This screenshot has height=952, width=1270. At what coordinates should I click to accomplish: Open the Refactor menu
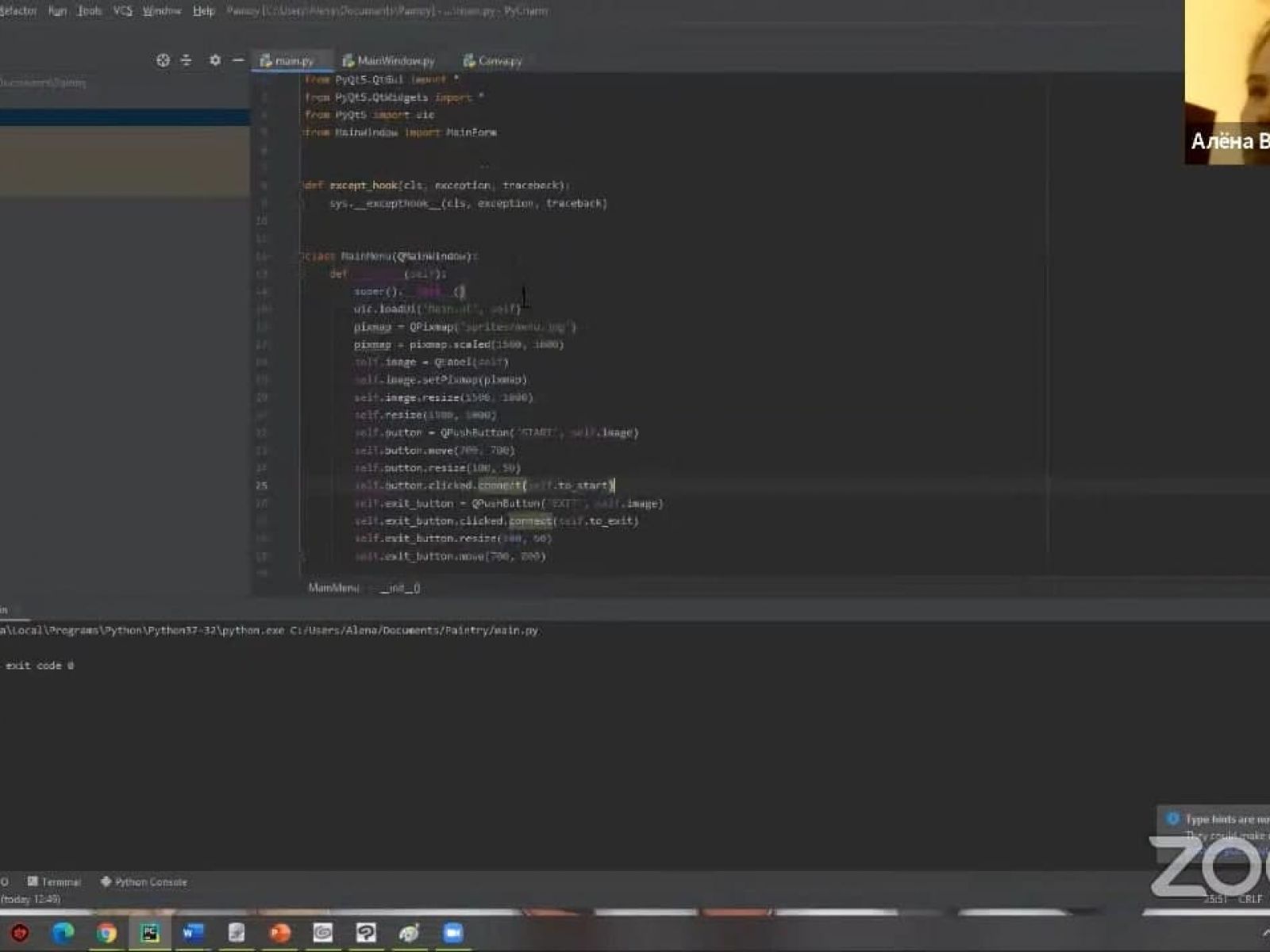17,11
